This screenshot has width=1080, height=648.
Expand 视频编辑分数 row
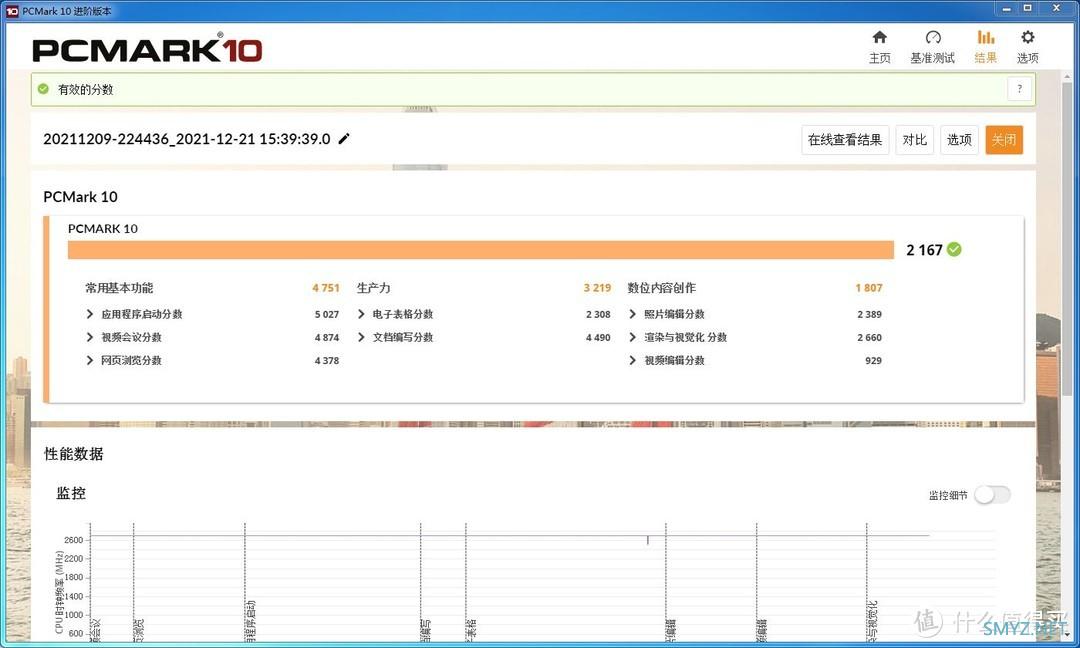pos(632,360)
